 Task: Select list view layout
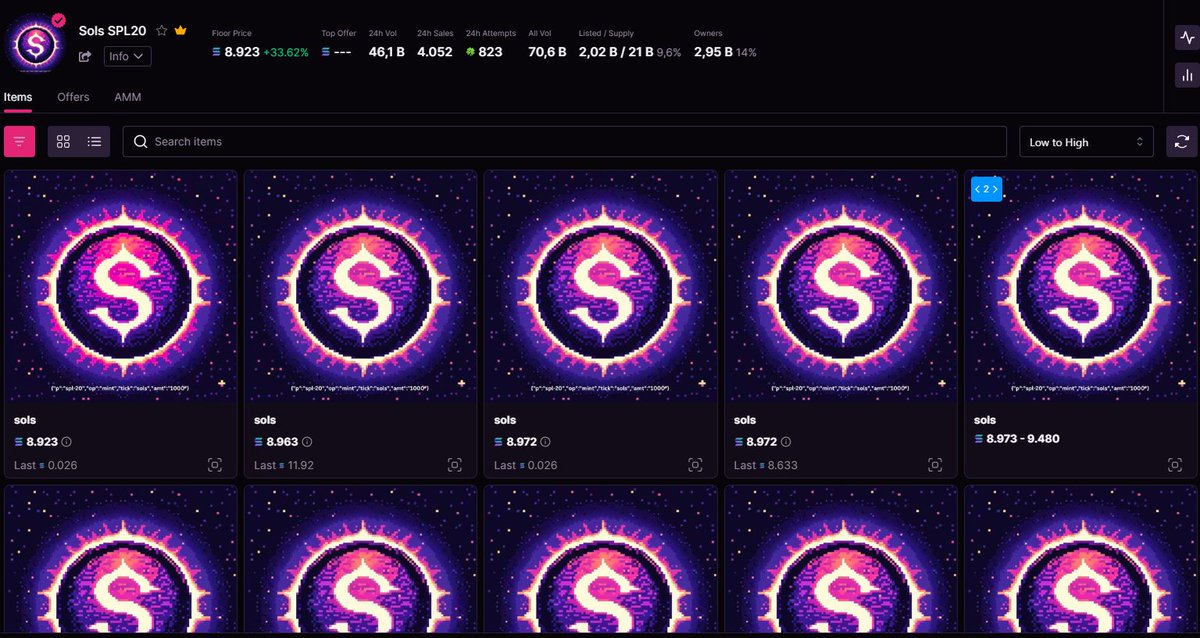click(94, 142)
